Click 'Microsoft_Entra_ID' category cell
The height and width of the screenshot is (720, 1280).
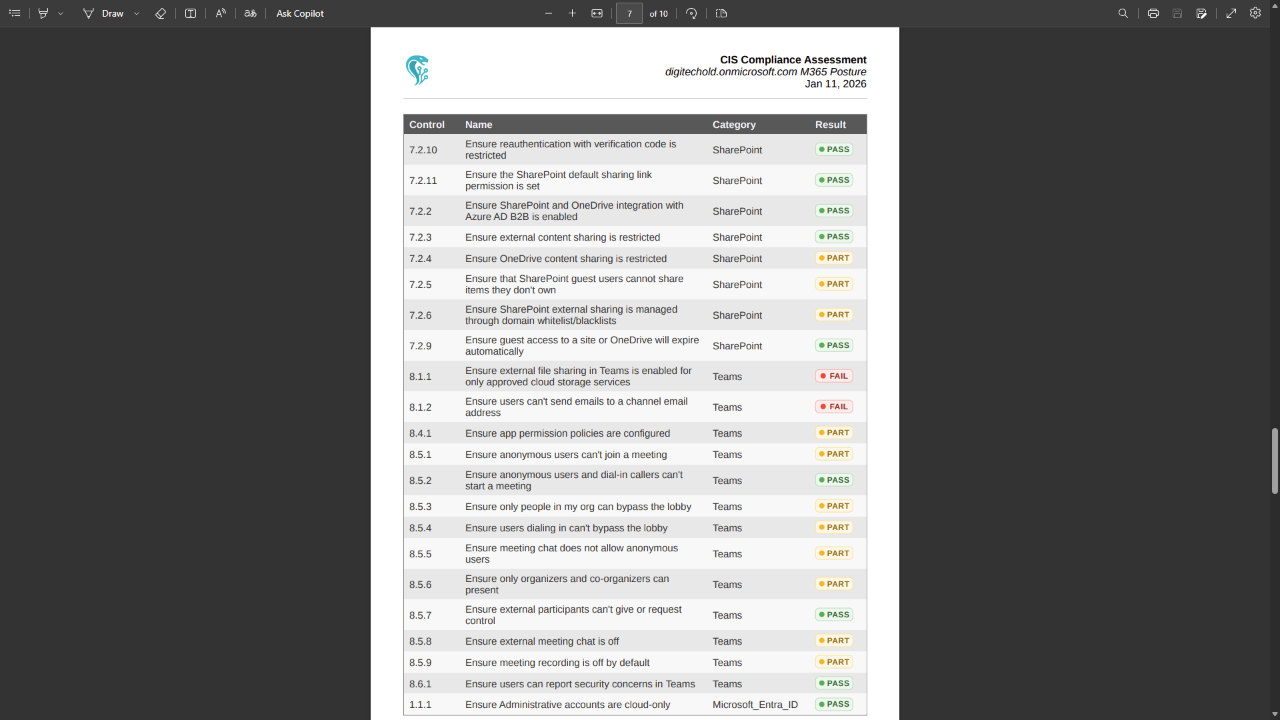pyautogui.click(x=755, y=705)
